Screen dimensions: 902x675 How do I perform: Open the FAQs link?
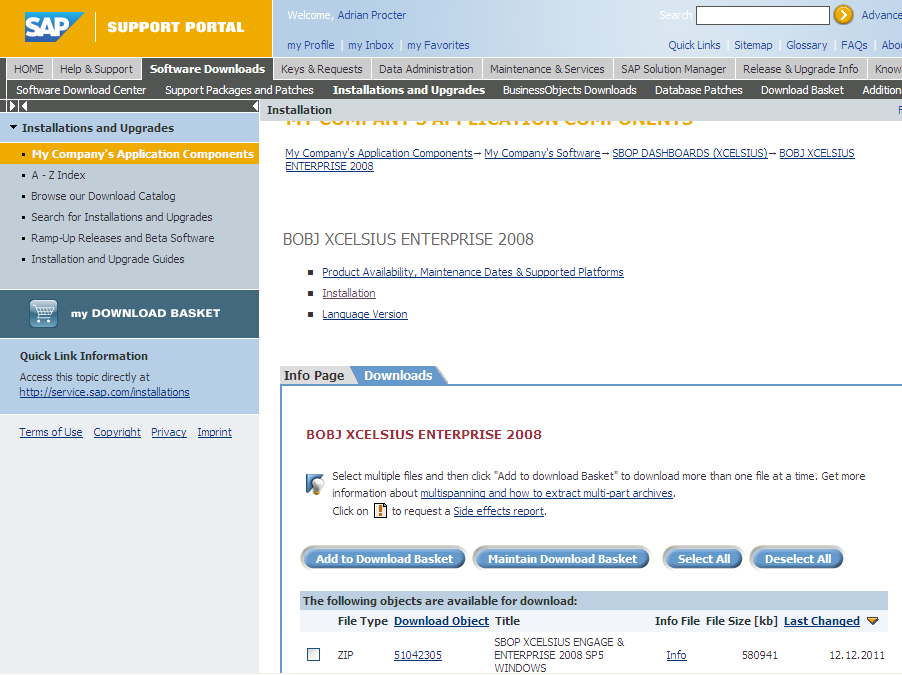pos(854,45)
